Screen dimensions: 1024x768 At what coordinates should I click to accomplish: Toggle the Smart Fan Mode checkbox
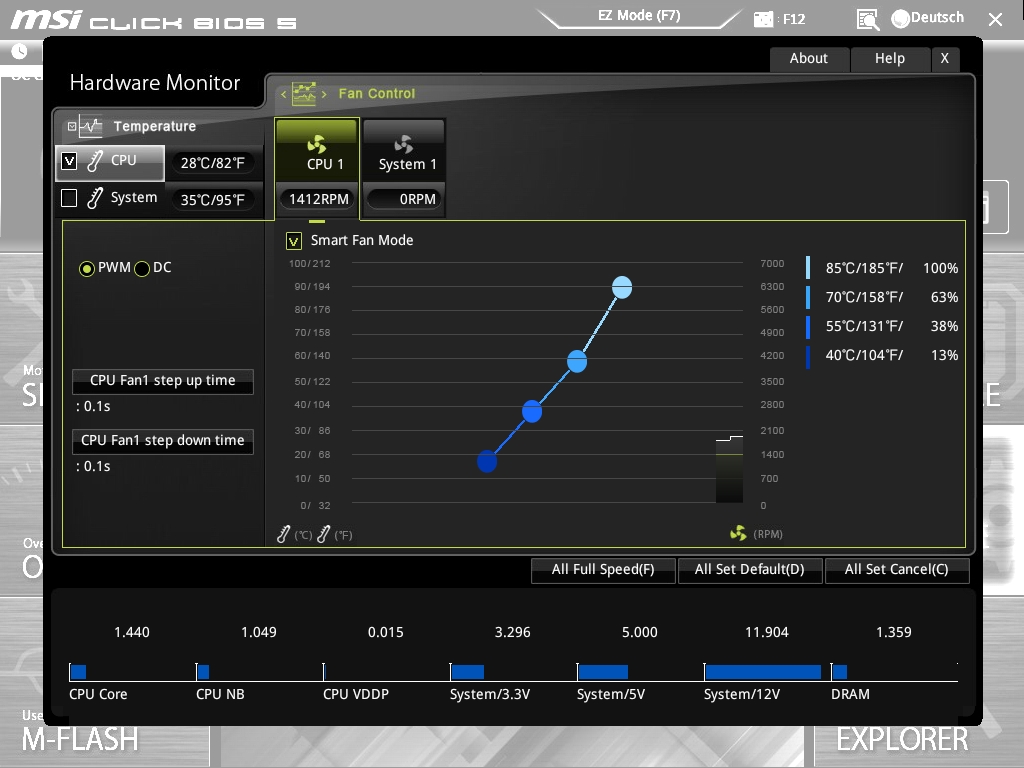pyautogui.click(x=294, y=241)
